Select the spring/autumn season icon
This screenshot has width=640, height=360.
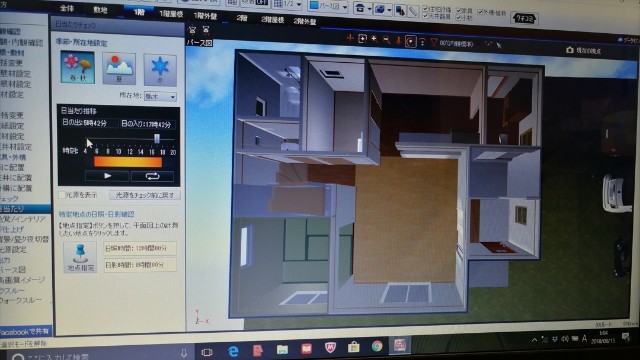[x=77, y=67]
